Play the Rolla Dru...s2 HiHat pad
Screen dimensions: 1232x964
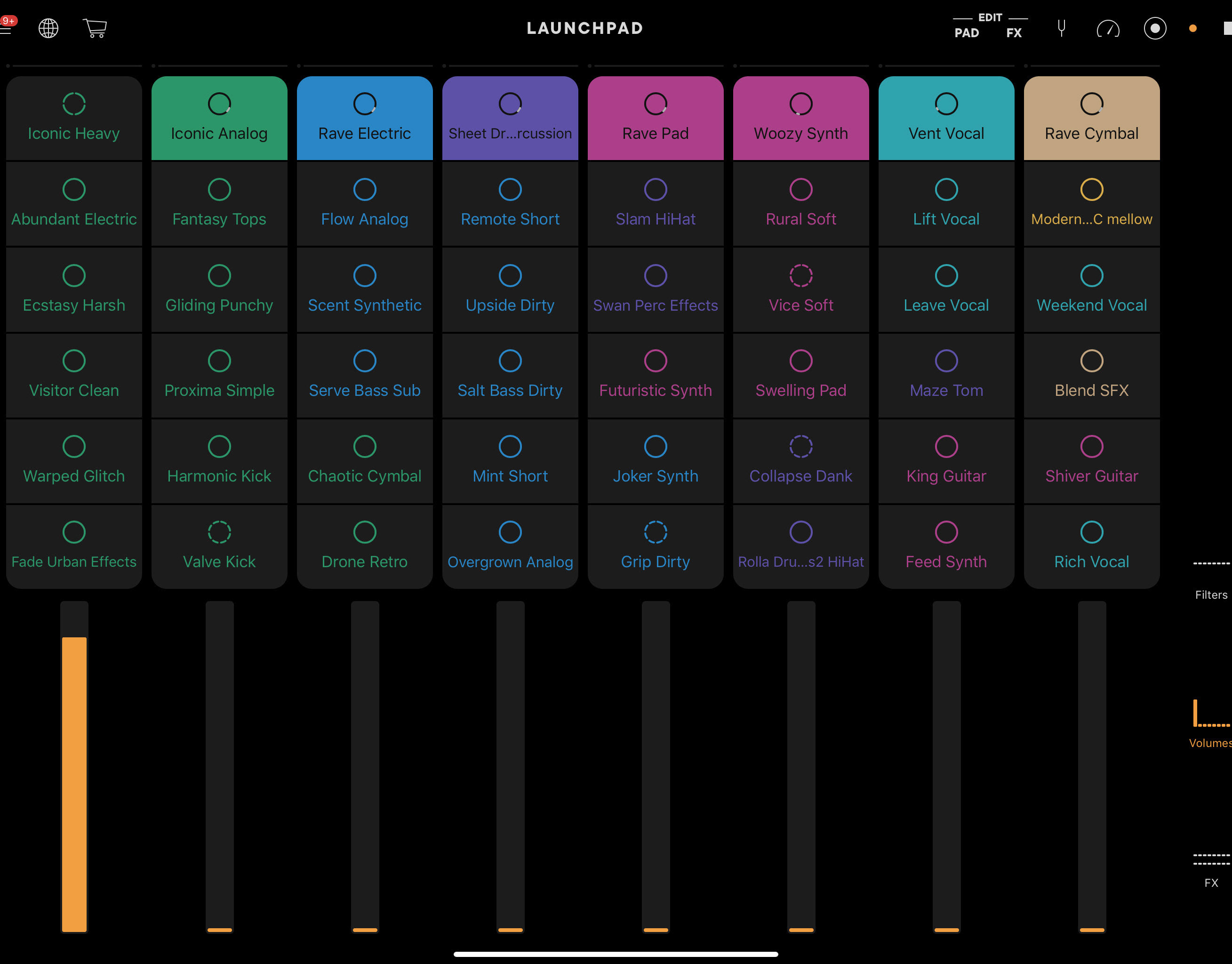801,547
